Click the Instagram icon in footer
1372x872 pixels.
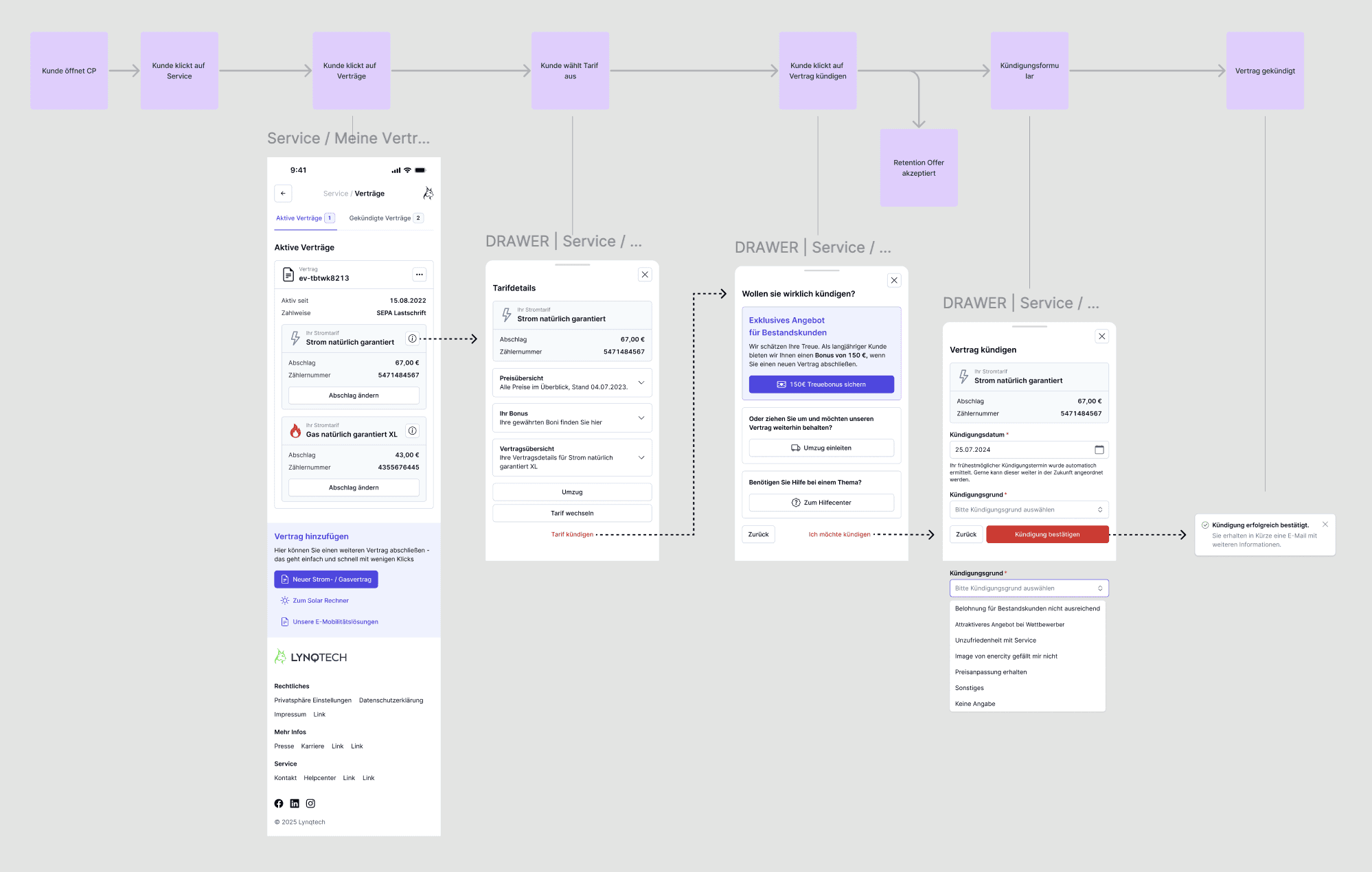click(310, 803)
